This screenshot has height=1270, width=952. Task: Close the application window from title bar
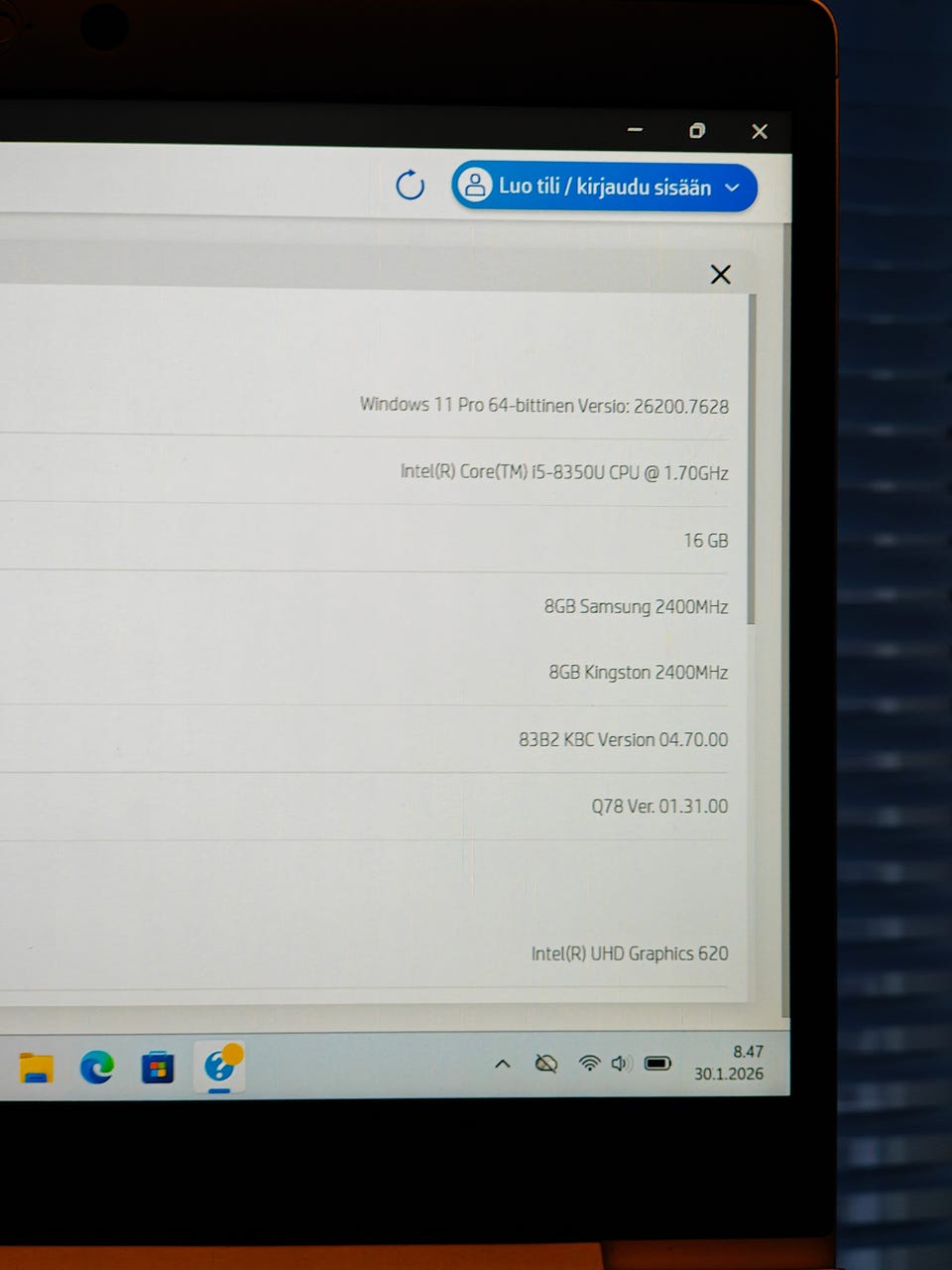click(x=760, y=131)
